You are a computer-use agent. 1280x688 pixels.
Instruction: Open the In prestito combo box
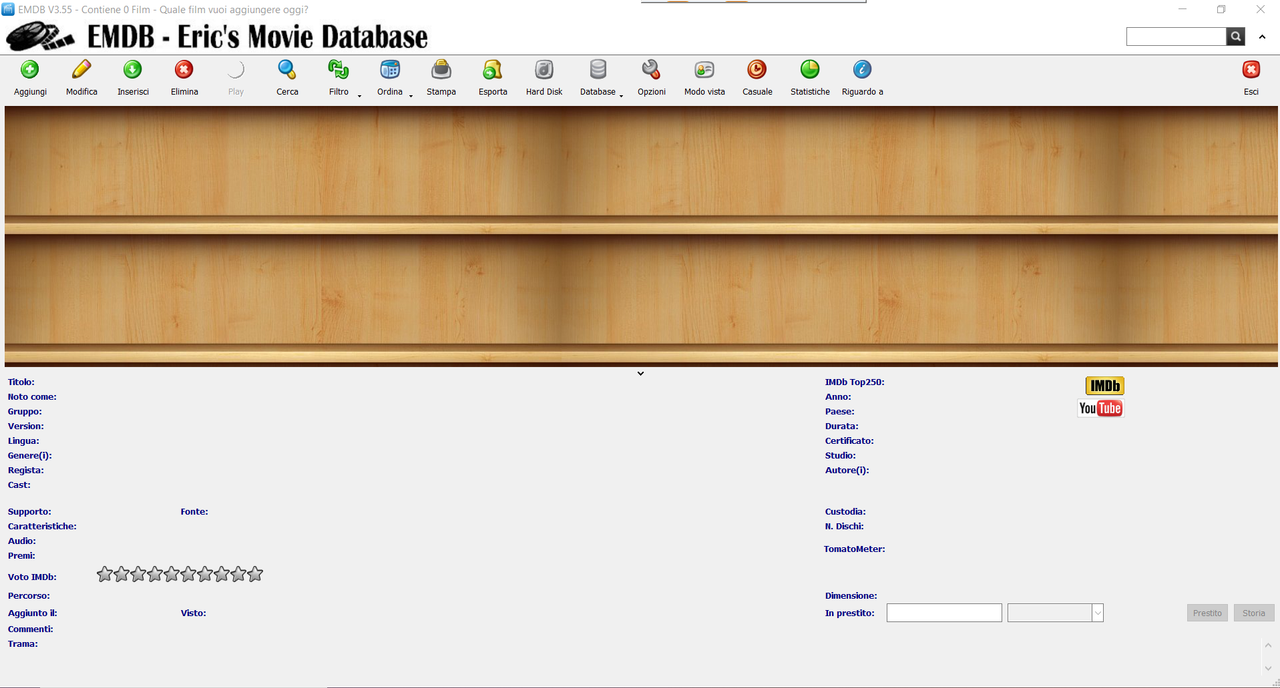(x=1055, y=613)
